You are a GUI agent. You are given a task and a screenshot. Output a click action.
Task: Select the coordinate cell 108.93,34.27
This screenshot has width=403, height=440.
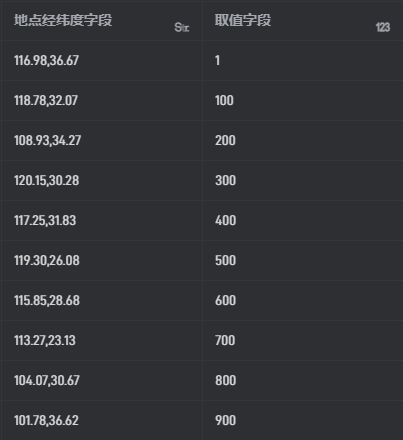(102, 140)
